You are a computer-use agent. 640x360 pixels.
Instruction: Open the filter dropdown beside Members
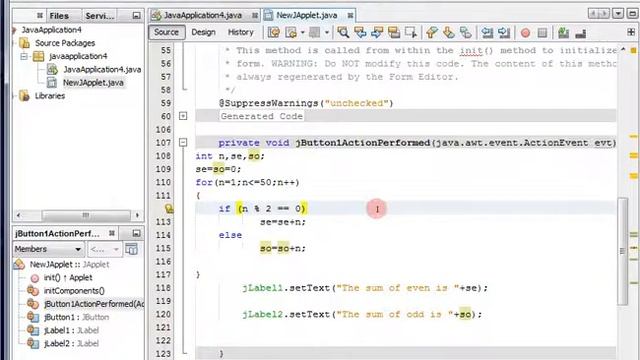(104, 249)
